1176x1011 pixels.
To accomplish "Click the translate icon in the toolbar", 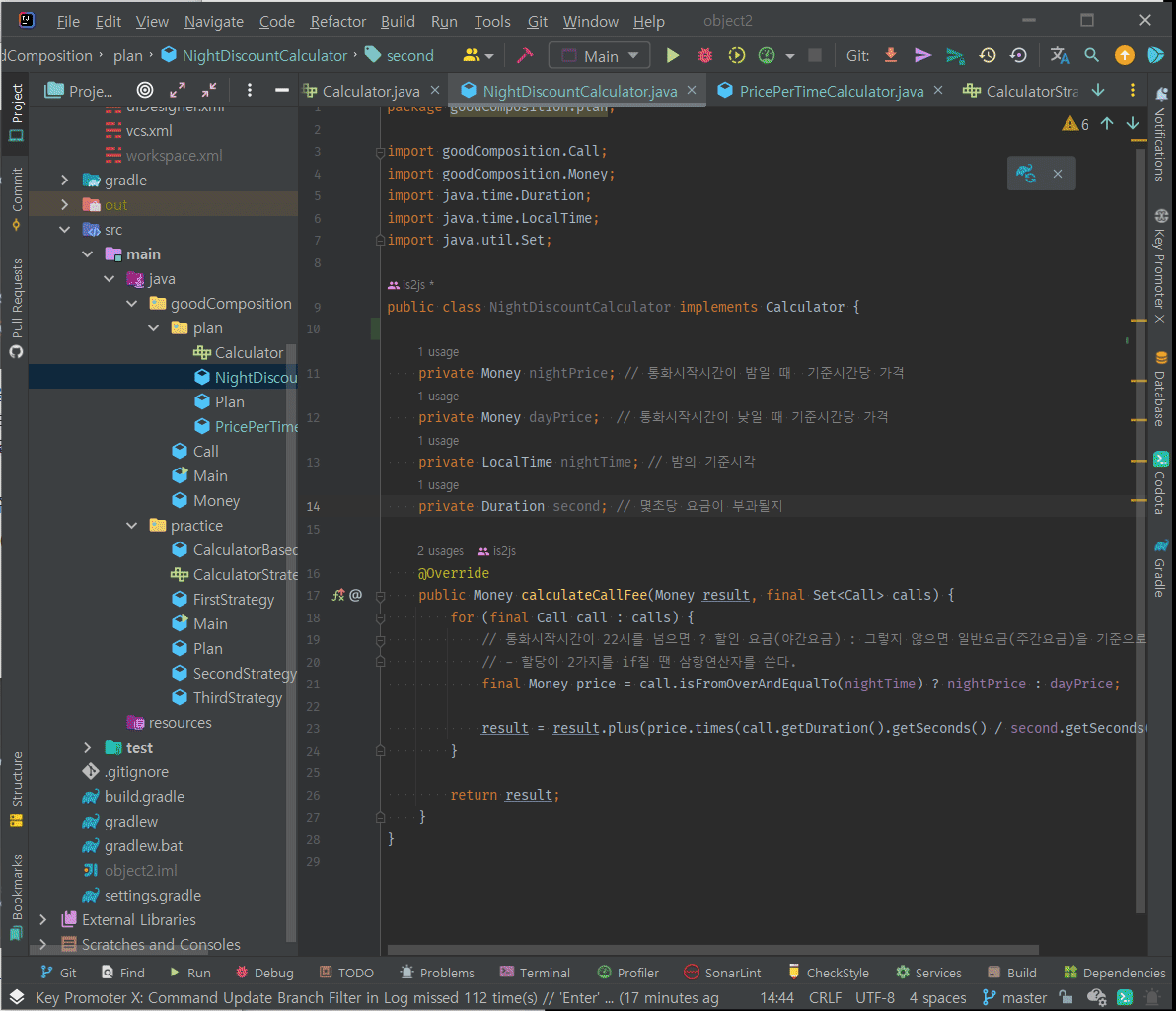I will tap(1060, 56).
